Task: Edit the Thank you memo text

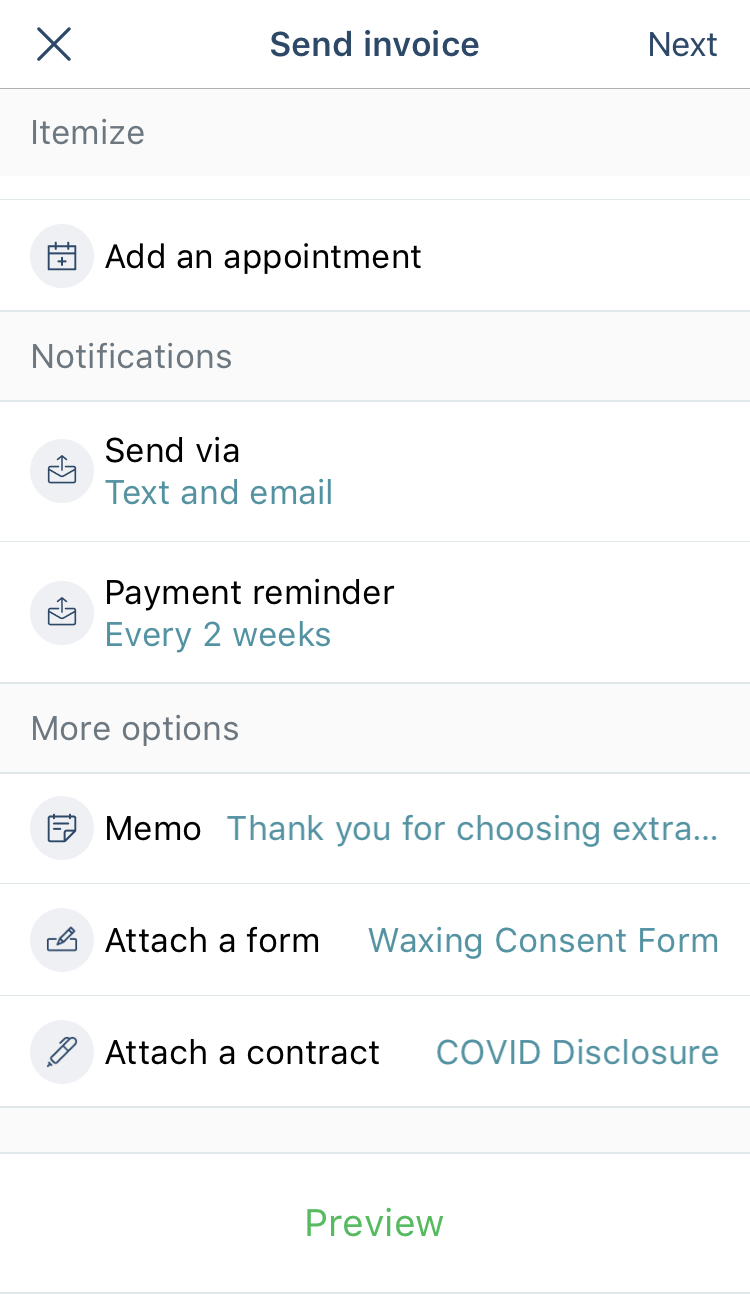Action: tap(472, 828)
